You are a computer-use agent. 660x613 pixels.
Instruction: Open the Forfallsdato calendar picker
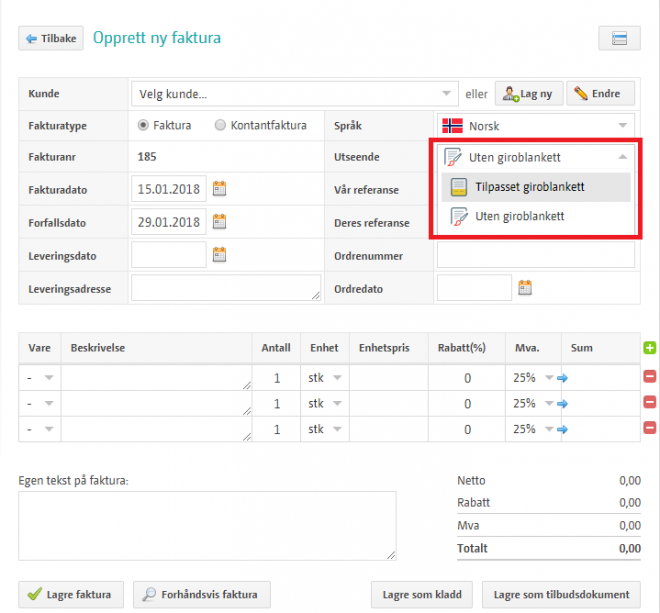pyautogui.click(x=220, y=221)
